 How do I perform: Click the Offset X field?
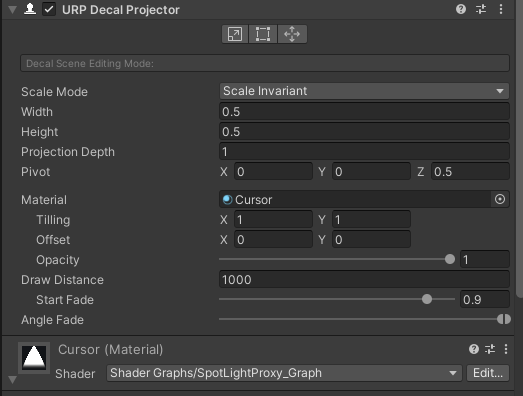coord(273,240)
